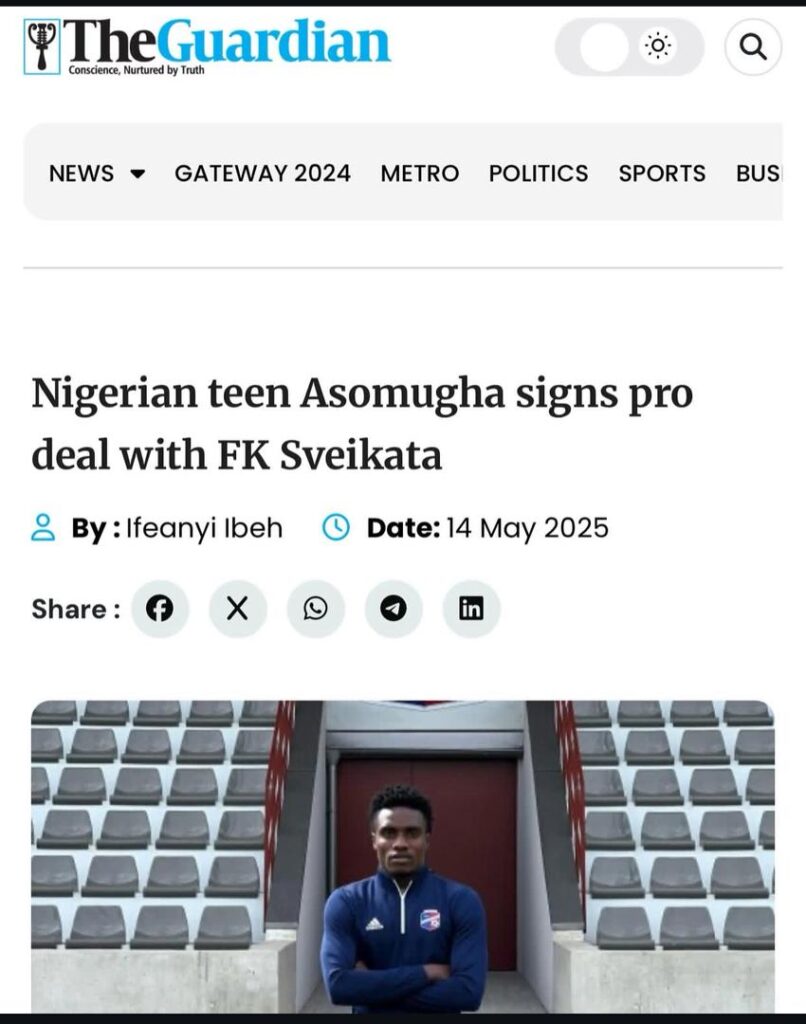The height and width of the screenshot is (1024, 806).
Task: Open the footballer article photo
Action: [403, 855]
